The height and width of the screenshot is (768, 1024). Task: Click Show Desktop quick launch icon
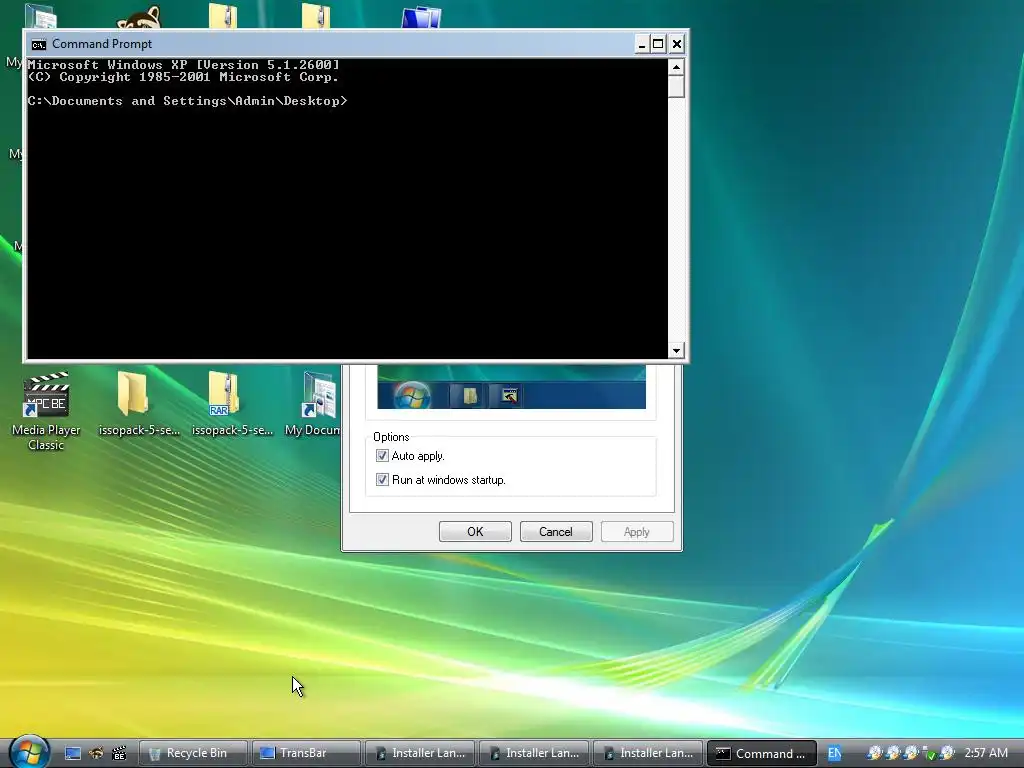click(x=72, y=754)
